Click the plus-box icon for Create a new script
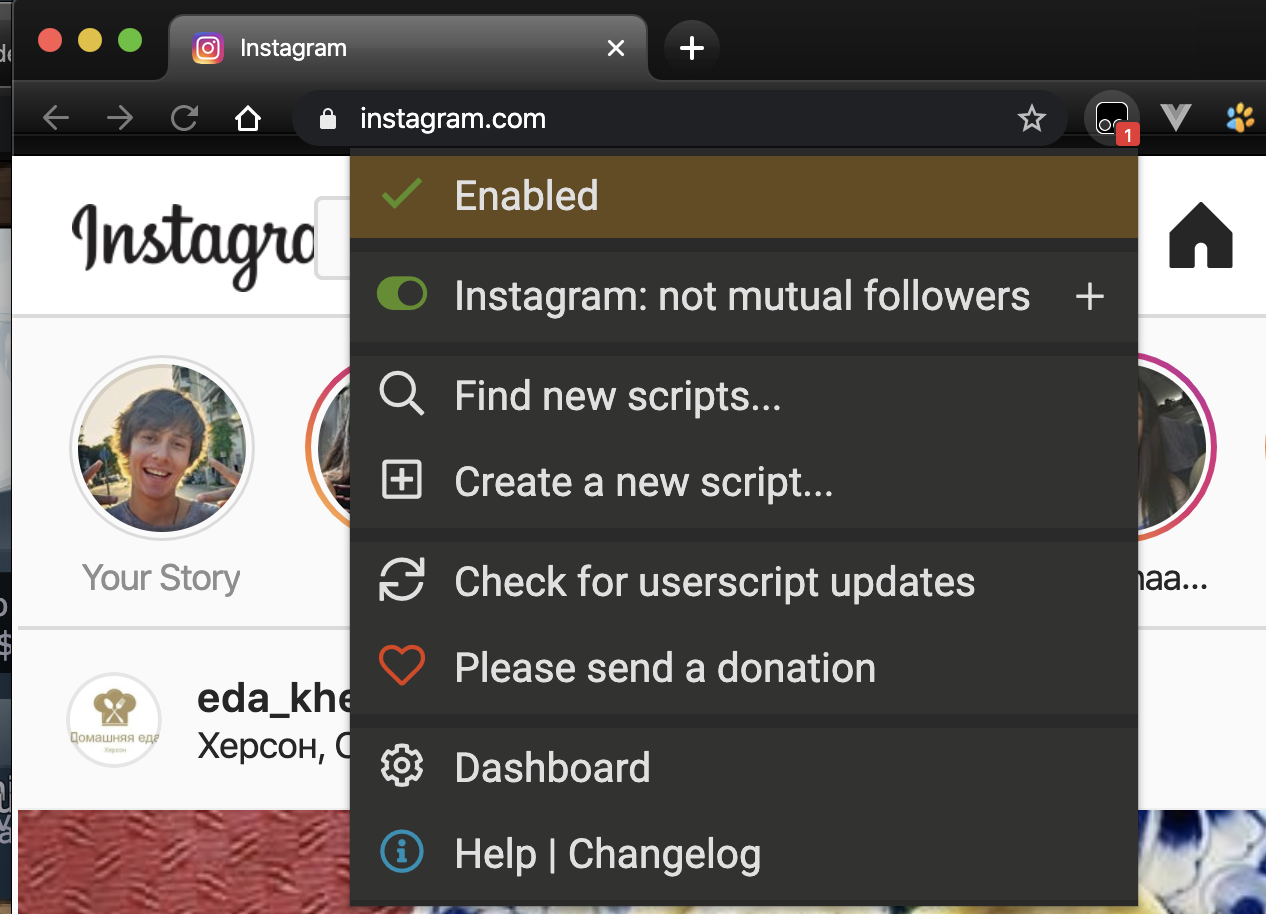 (402, 481)
